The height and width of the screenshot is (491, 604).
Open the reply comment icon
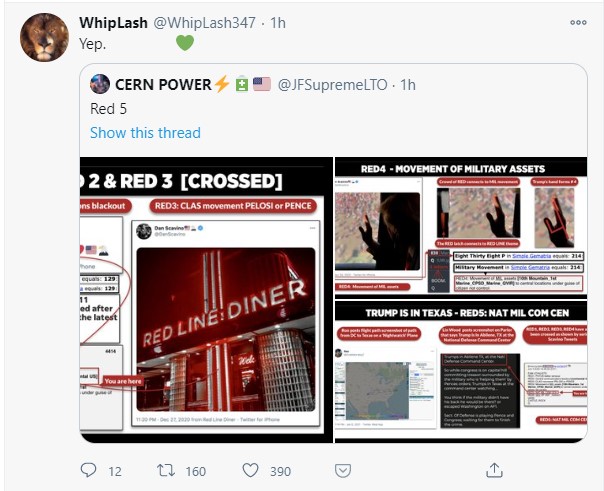(88, 470)
